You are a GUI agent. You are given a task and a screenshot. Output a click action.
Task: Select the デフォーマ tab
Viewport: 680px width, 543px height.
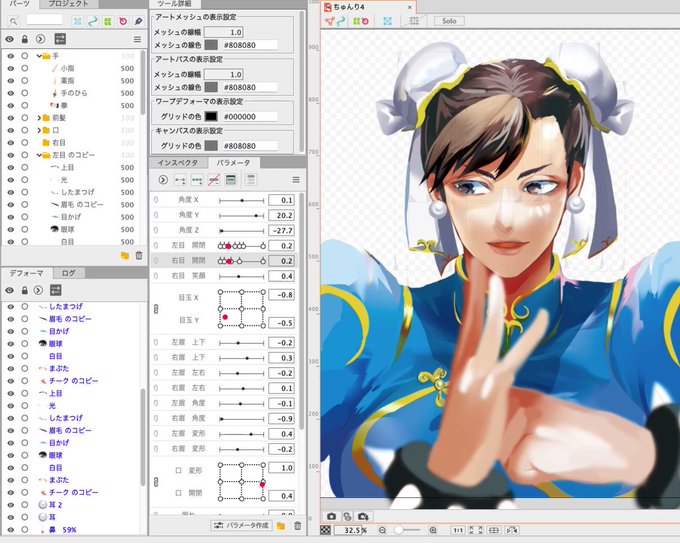(x=26, y=273)
